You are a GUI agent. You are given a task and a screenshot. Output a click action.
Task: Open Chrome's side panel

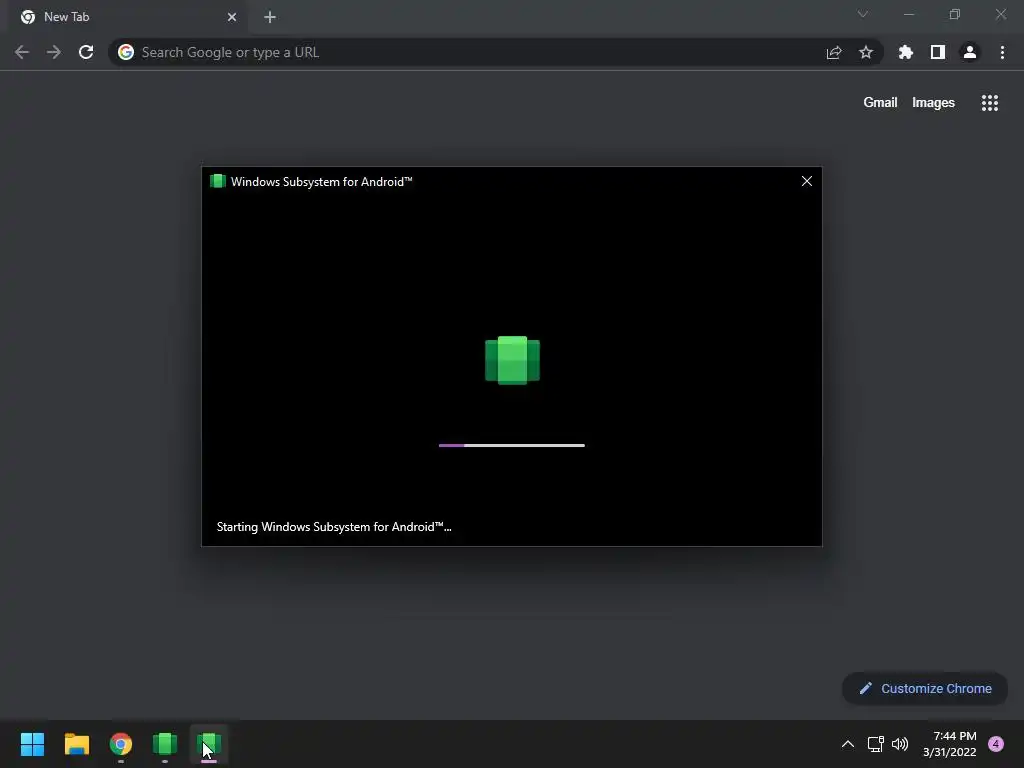[x=938, y=52]
